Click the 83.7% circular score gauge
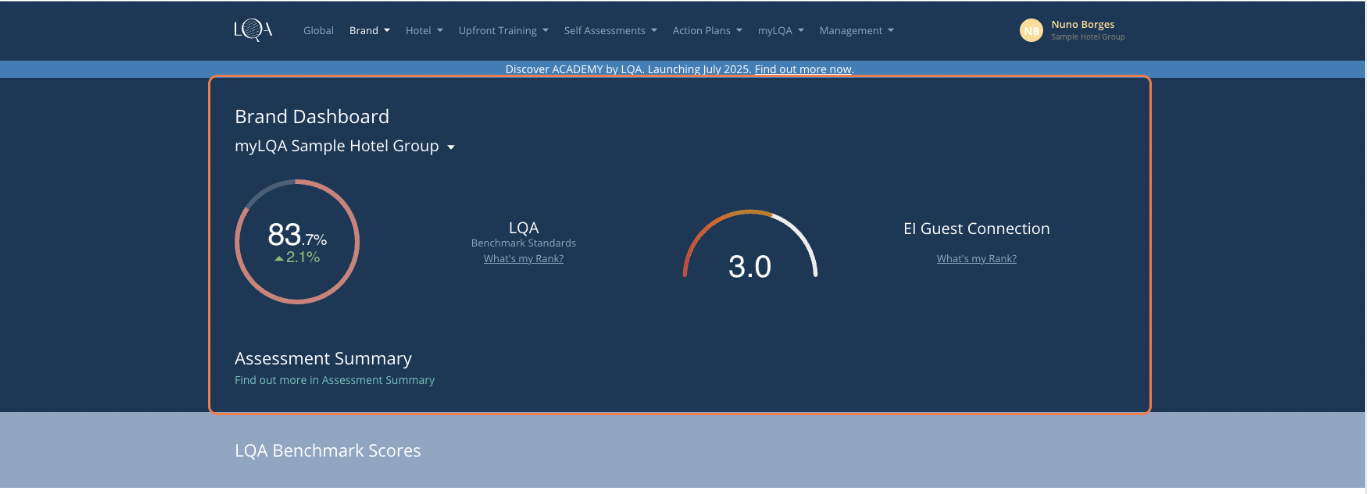The height and width of the screenshot is (494, 1370). click(x=297, y=242)
